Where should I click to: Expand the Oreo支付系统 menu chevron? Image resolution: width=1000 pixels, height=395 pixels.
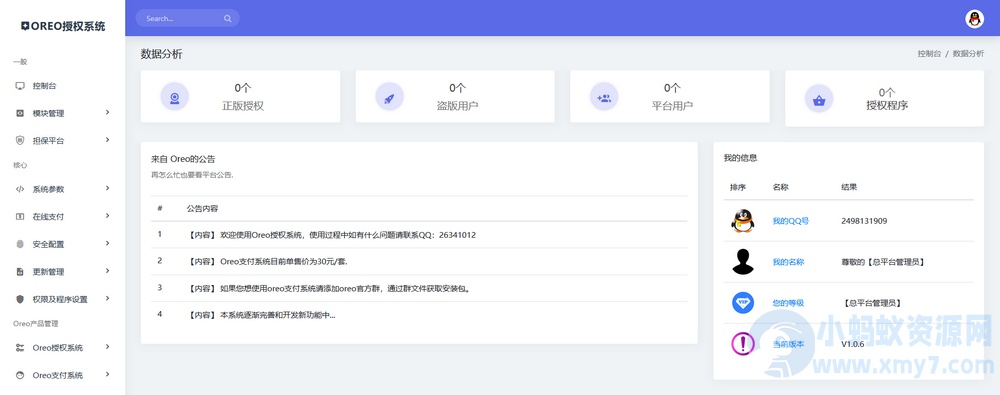(107, 375)
